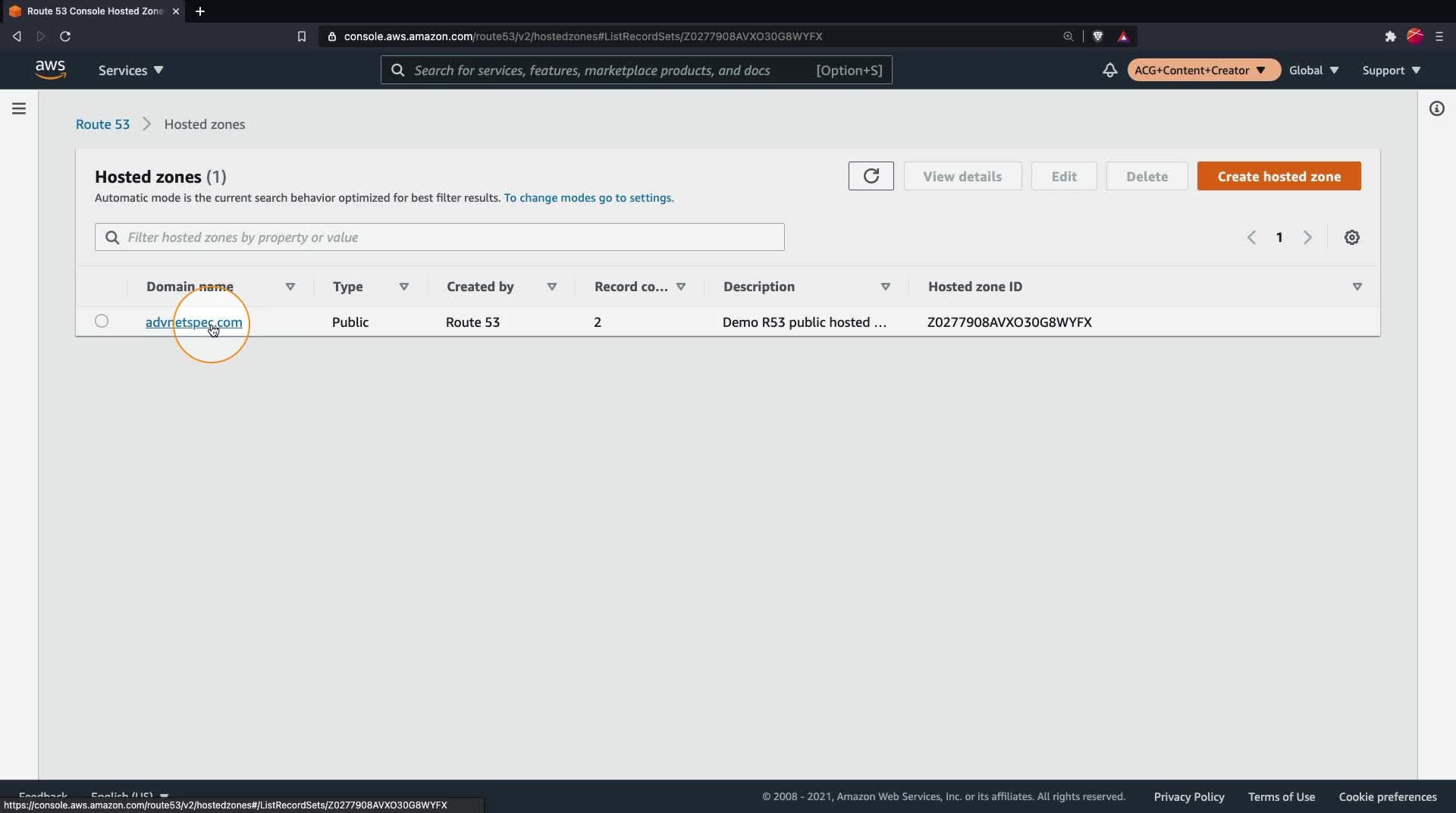Click the hosted zone ID Z0277908AVXO30G8WYFX
This screenshot has height=813, width=1456.
[1009, 322]
